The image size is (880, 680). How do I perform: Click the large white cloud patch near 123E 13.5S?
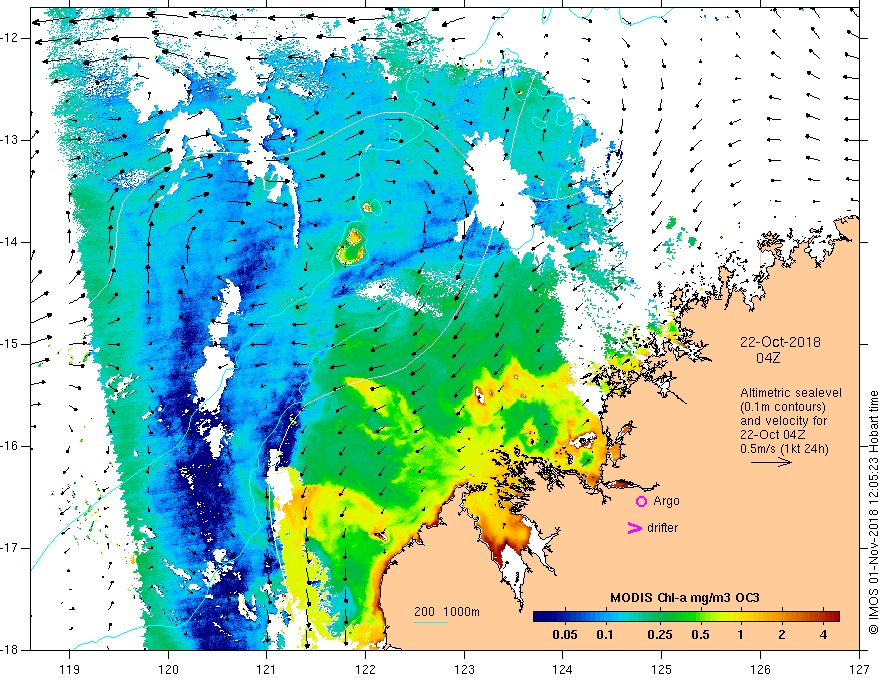pyautogui.click(x=499, y=196)
